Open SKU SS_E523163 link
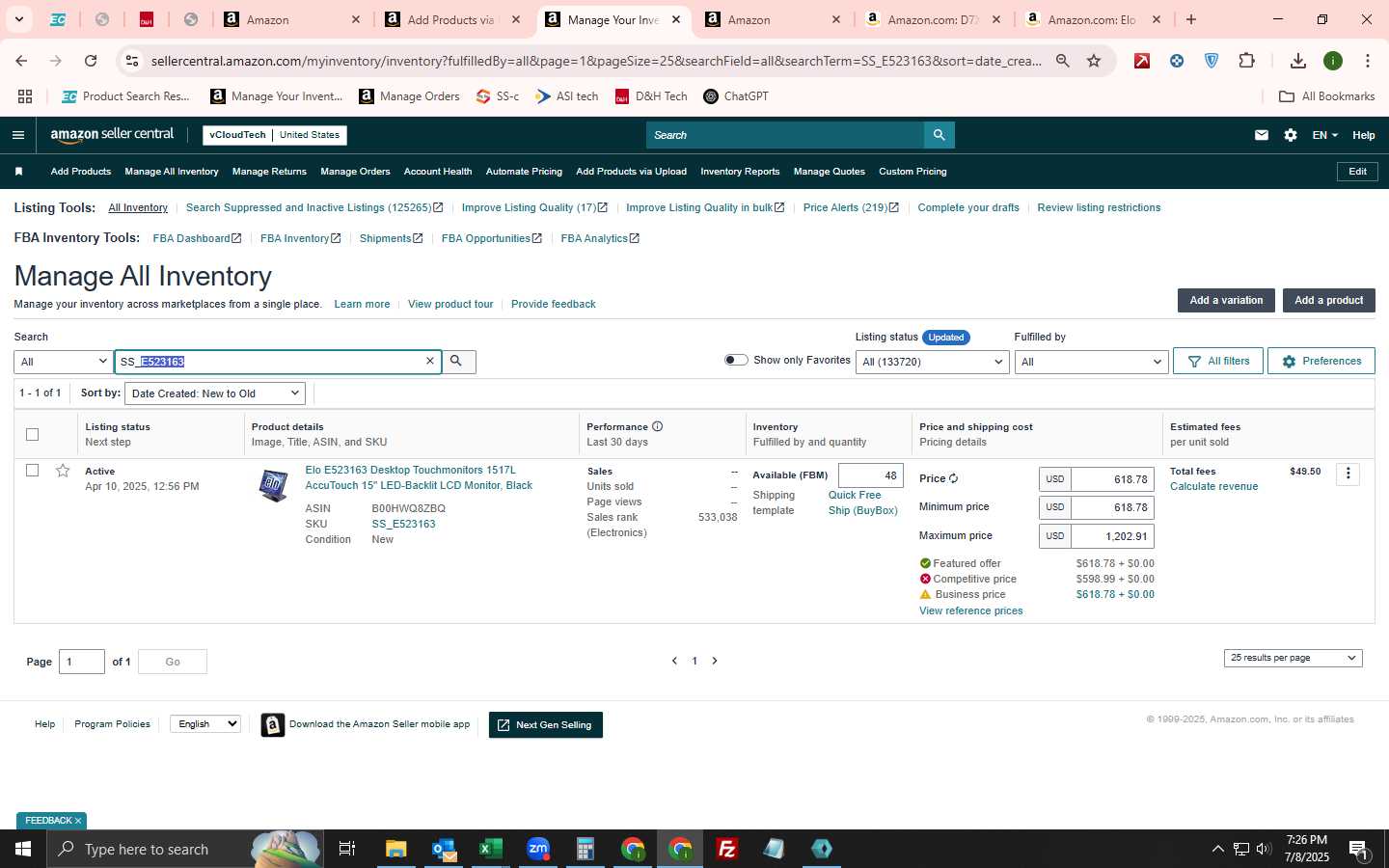Viewport: 1389px width, 868px height. [x=403, y=524]
